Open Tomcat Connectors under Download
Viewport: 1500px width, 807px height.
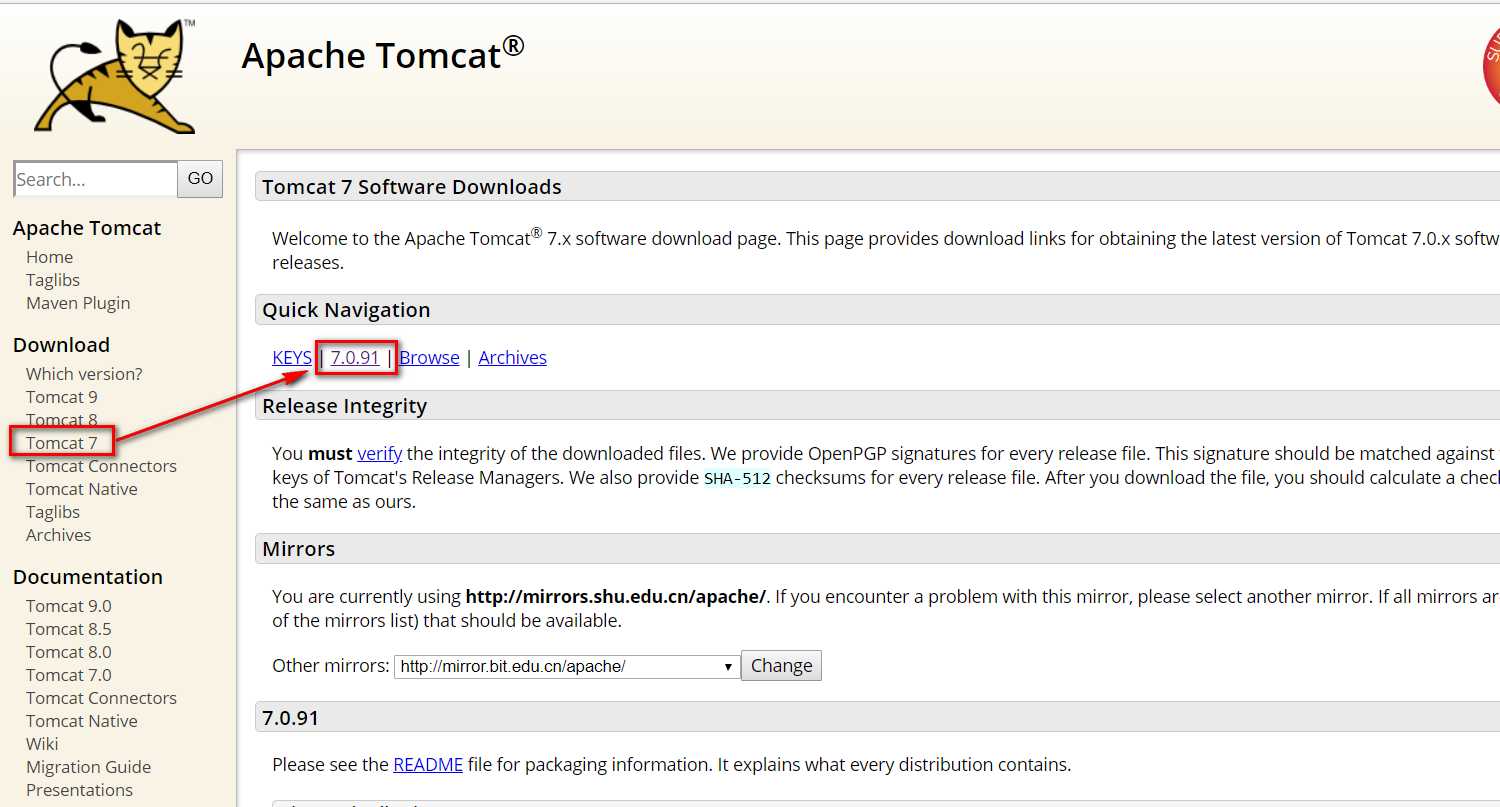pos(101,466)
